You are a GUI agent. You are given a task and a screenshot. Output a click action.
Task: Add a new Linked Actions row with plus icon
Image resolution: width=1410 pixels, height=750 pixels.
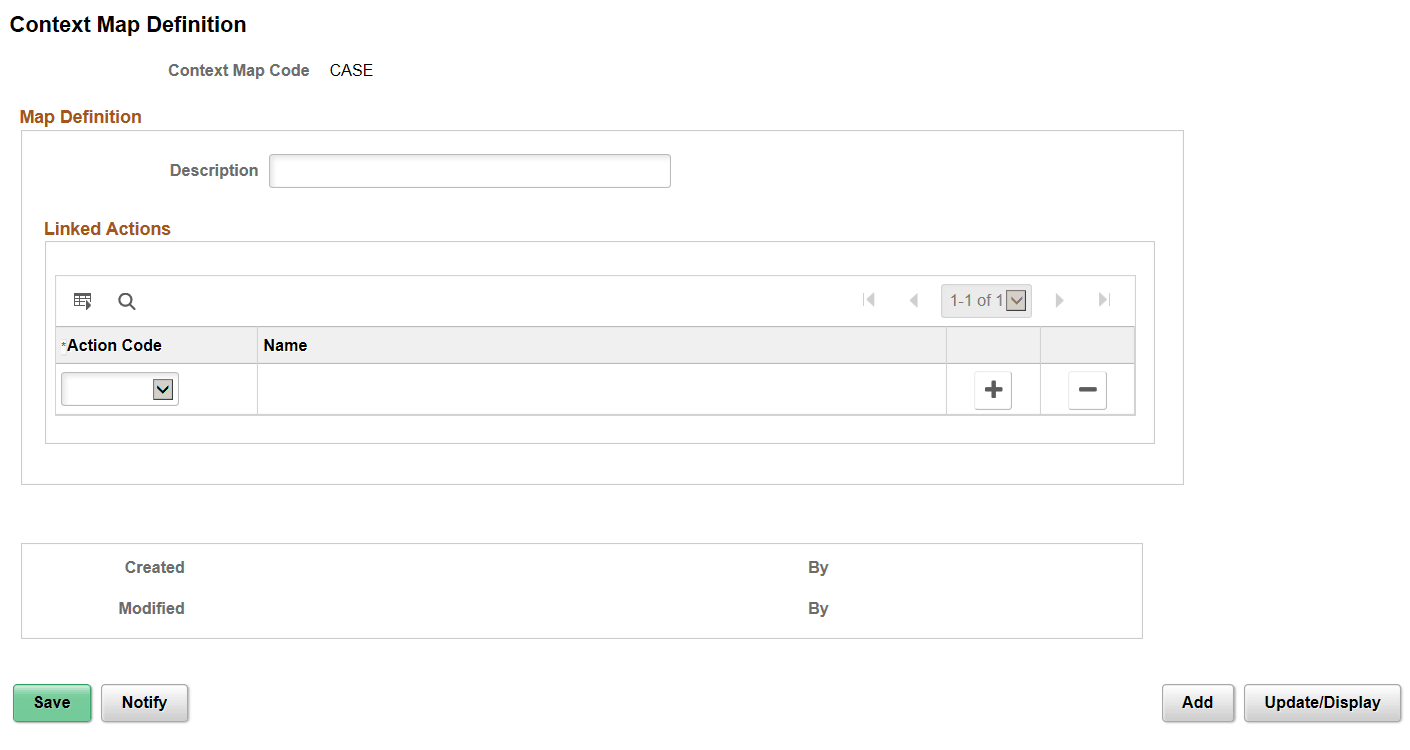(x=992, y=389)
